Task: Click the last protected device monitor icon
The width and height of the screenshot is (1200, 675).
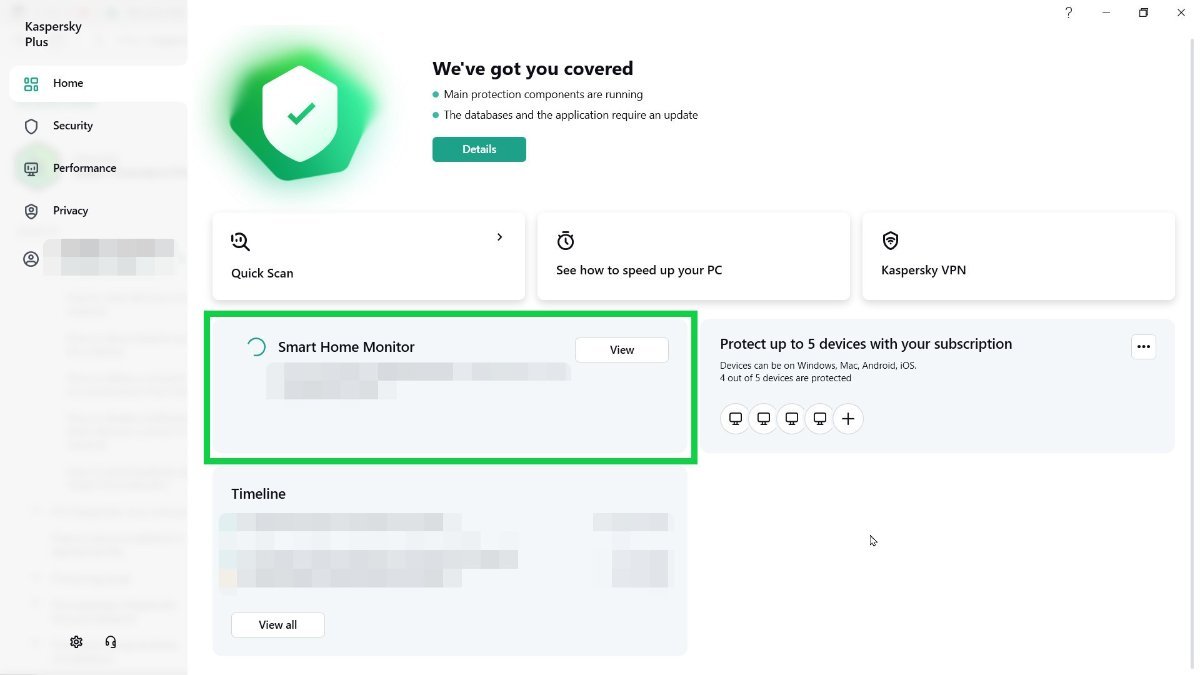Action: 820,418
